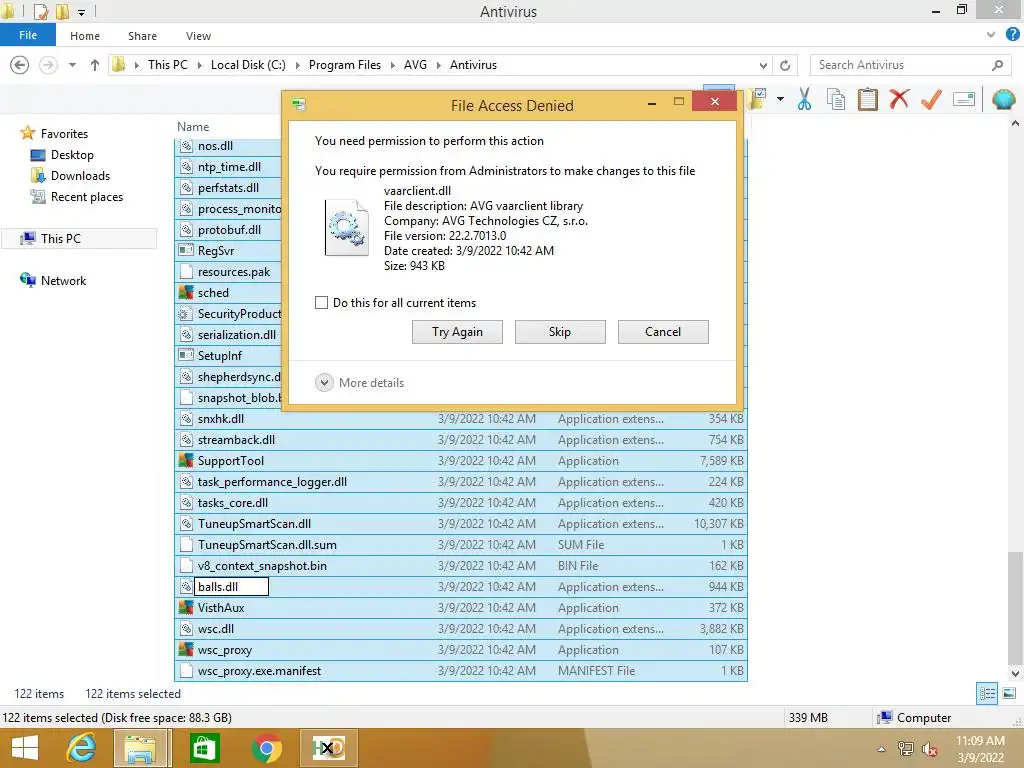The width and height of the screenshot is (1024, 768).
Task: Click the muted volume tray icon
Action: tap(929, 749)
